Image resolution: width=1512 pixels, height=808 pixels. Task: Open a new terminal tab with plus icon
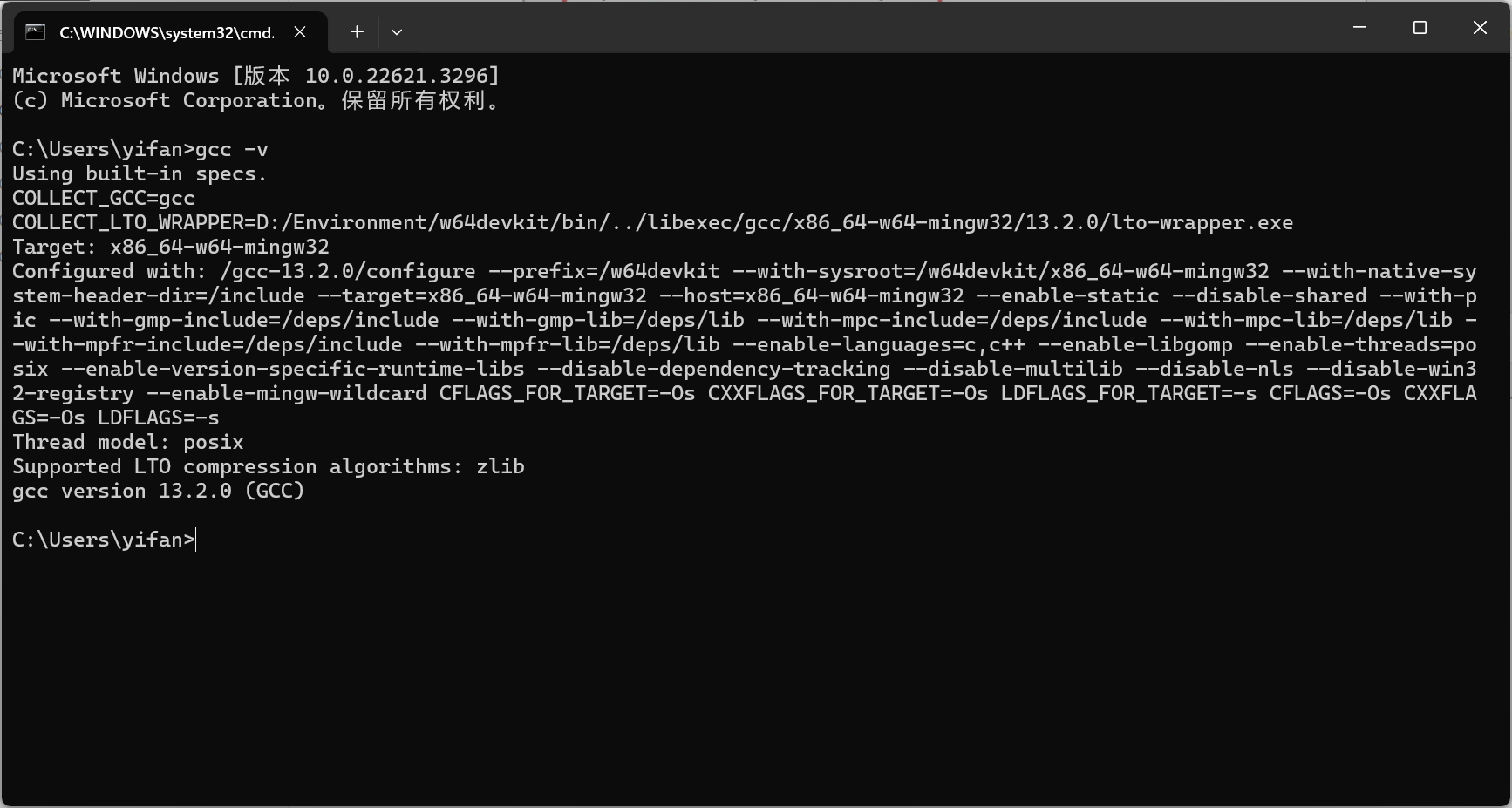tap(357, 32)
